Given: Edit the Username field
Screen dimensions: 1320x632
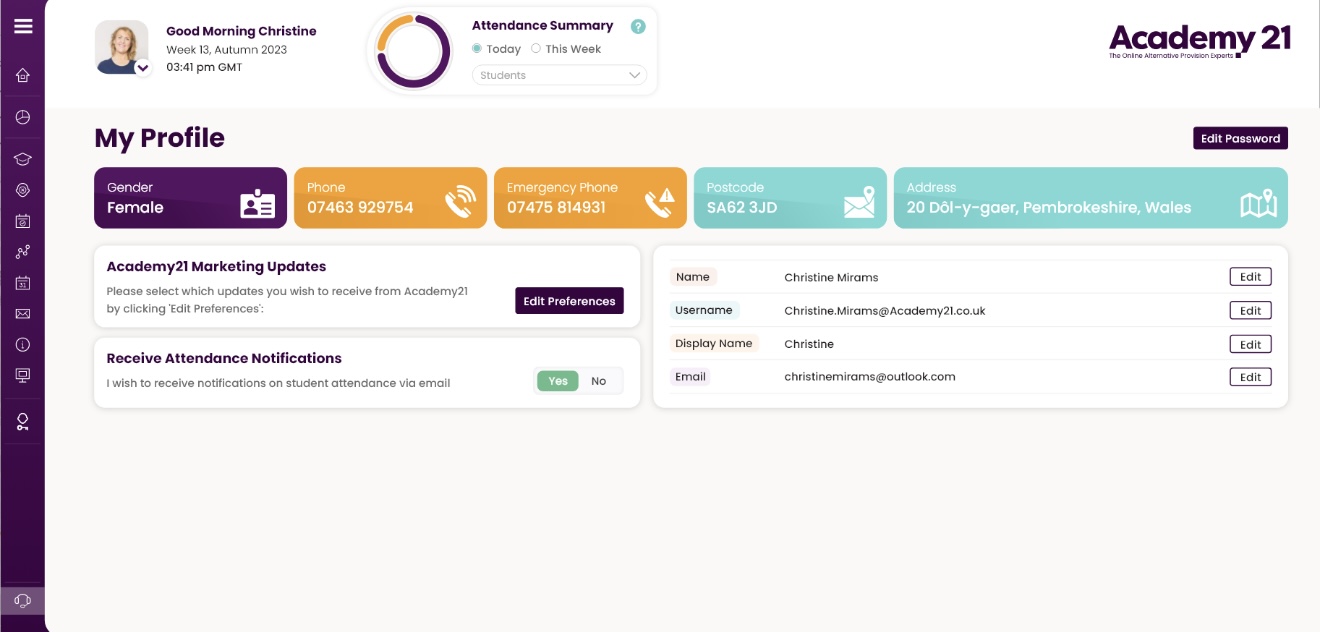Looking at the screenshot, I should 1250,311.
